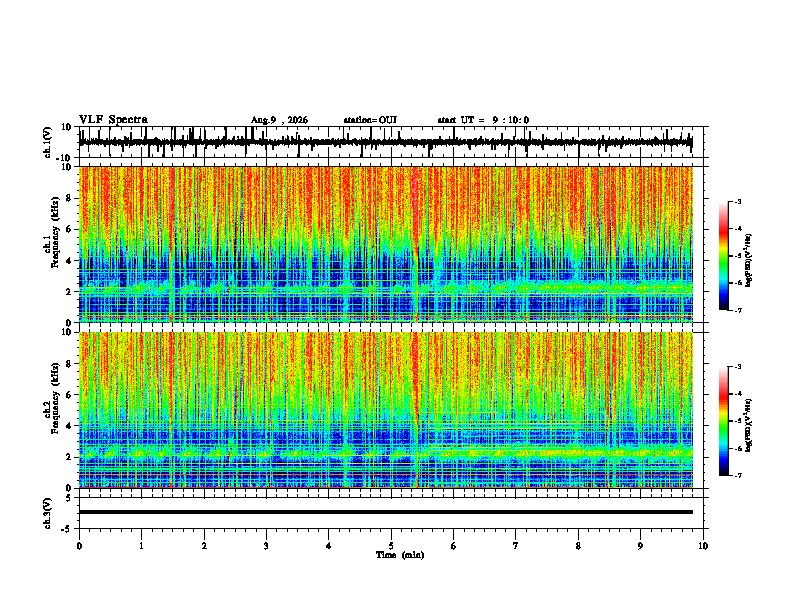
Task: Click the ch.1 spectrogram color scale bar
Action: [x=724, y=256]
